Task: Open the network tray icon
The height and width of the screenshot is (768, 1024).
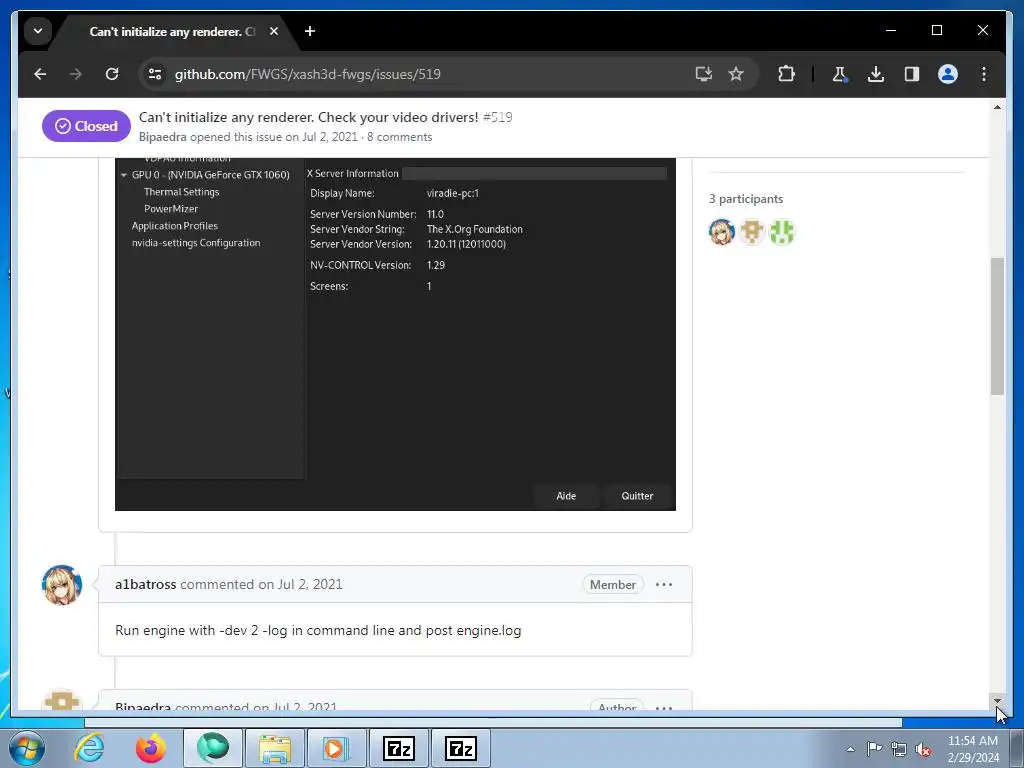Action: [899, 749]
